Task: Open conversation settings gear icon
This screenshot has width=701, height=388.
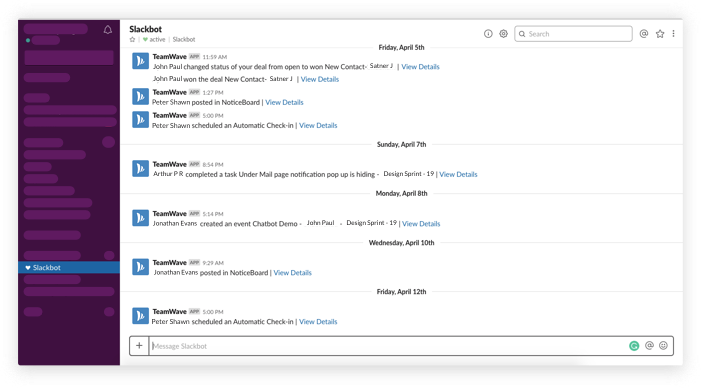Action: (503, 34)
